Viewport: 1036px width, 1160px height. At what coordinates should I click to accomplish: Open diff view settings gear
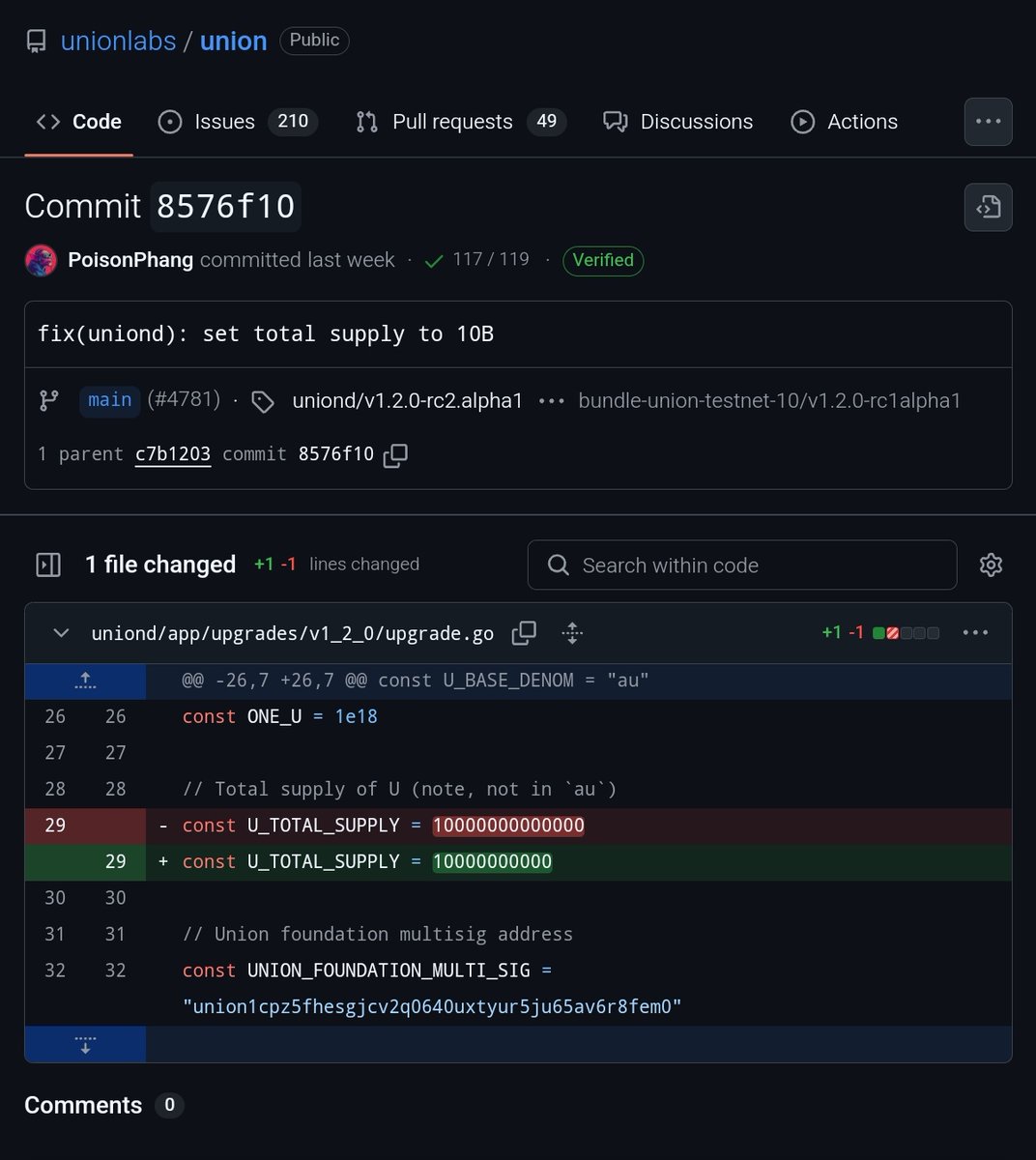pos(991,565)
